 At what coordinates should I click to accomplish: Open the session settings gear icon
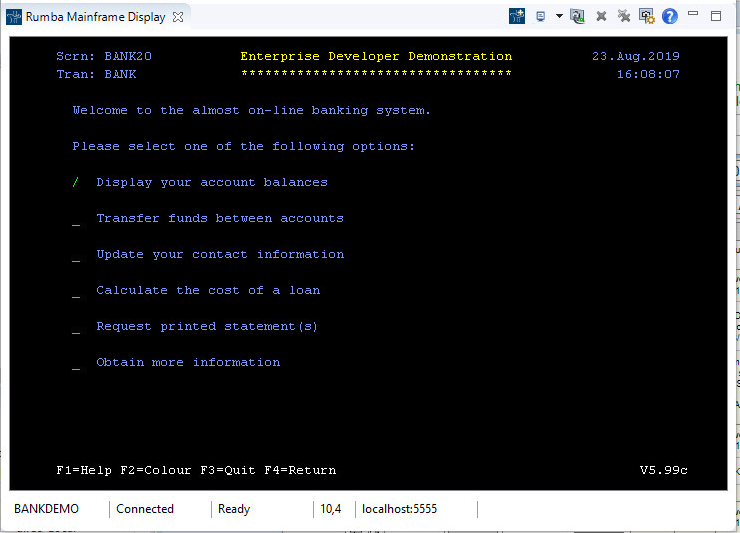[647, 17]
